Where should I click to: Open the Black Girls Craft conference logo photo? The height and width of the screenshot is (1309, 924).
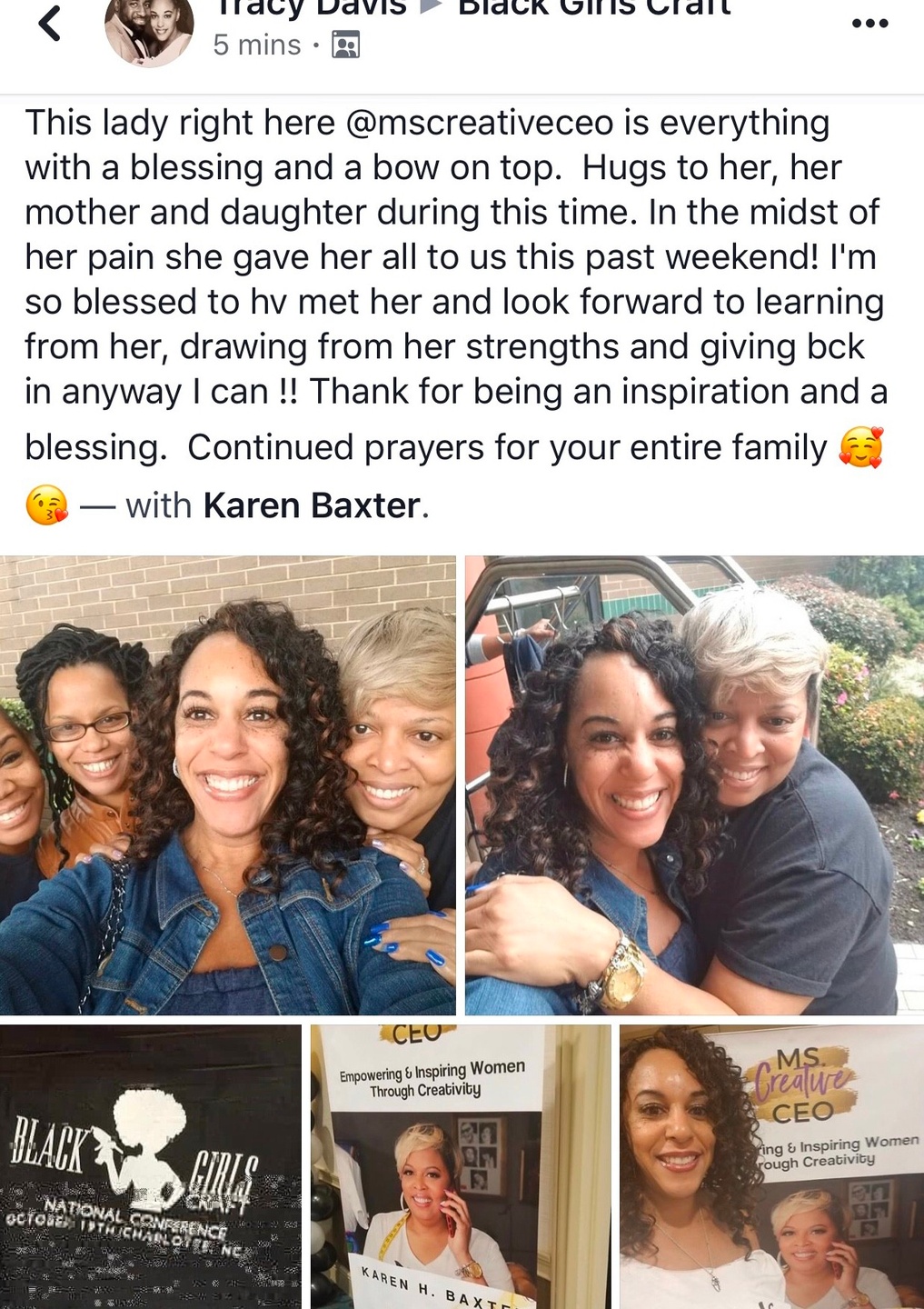(150, 1167)
